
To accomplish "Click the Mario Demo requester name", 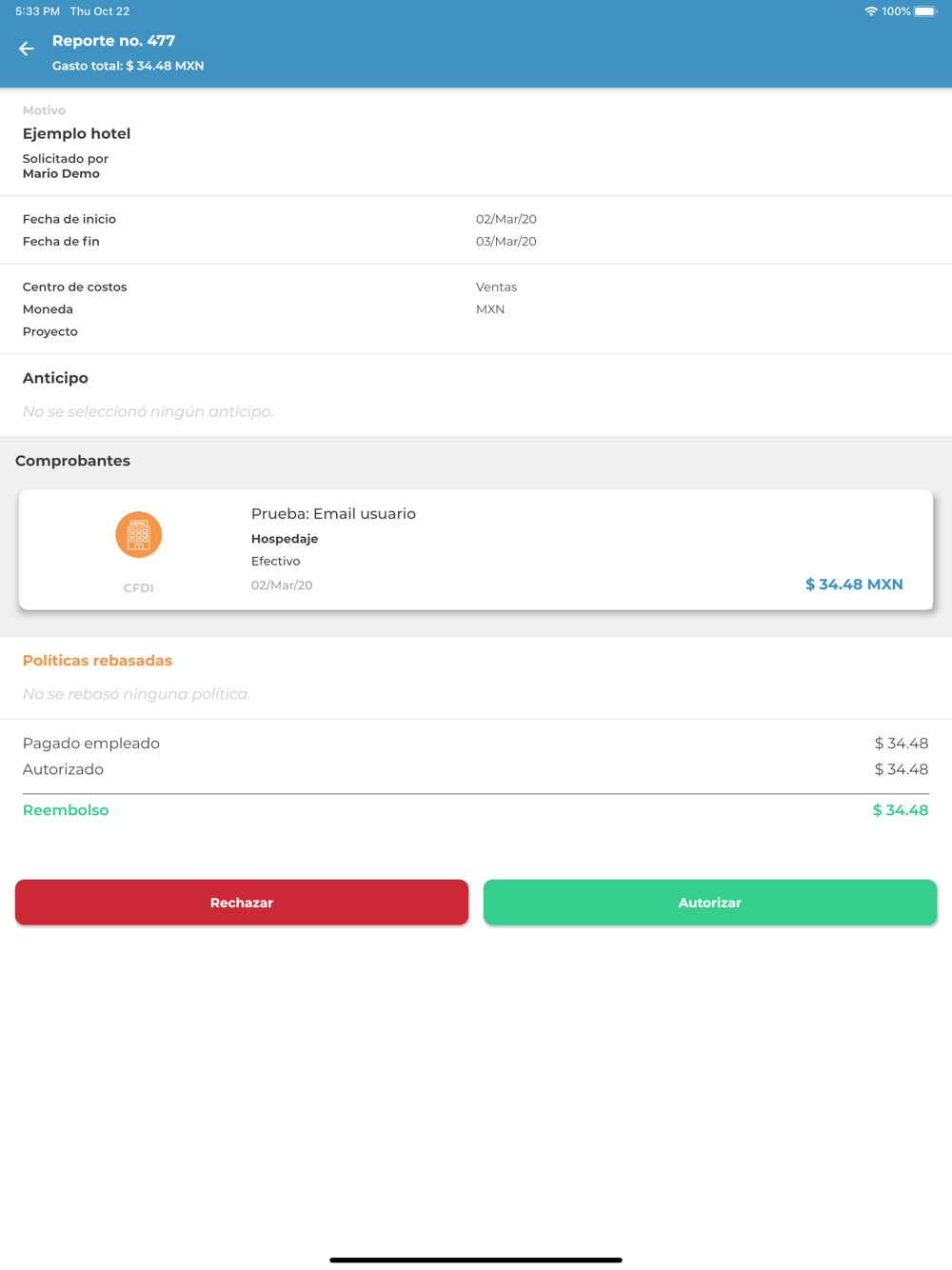I will point(61,173).
